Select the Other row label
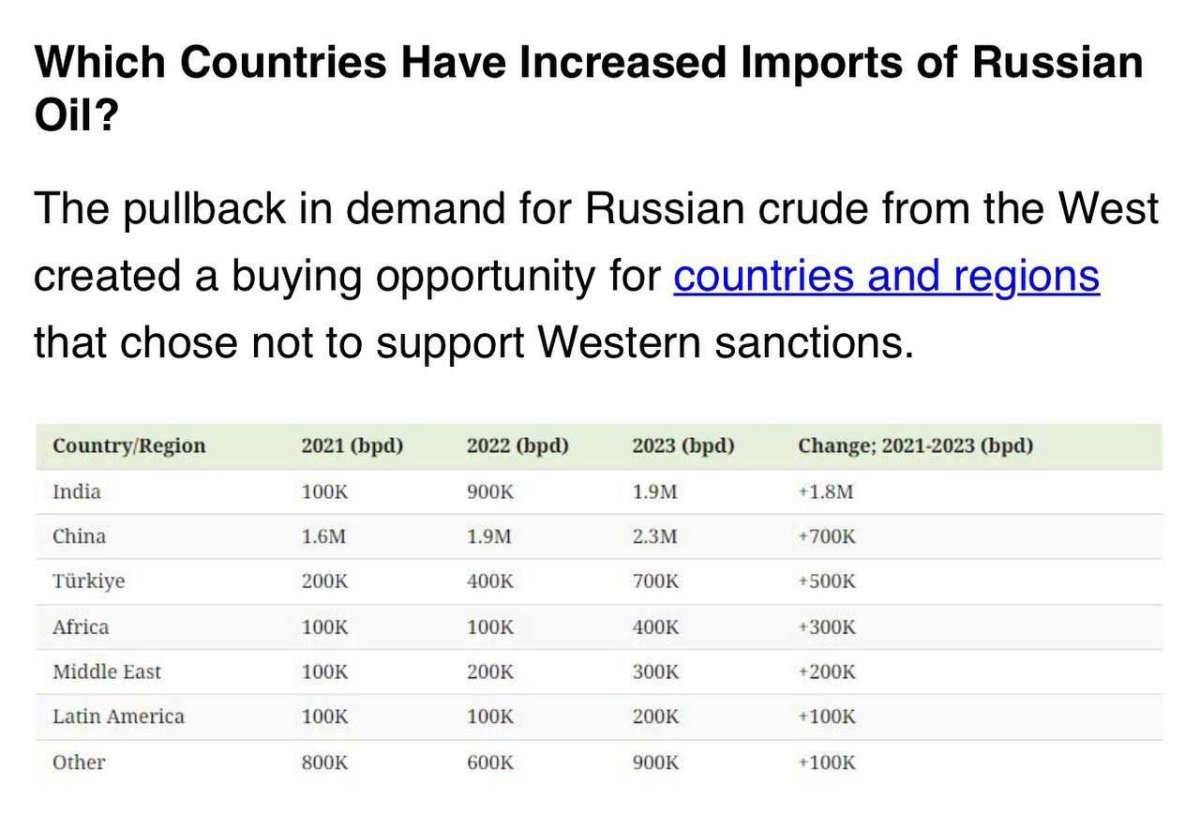This screenshot has width=1200, height=816. click(79, 762)
